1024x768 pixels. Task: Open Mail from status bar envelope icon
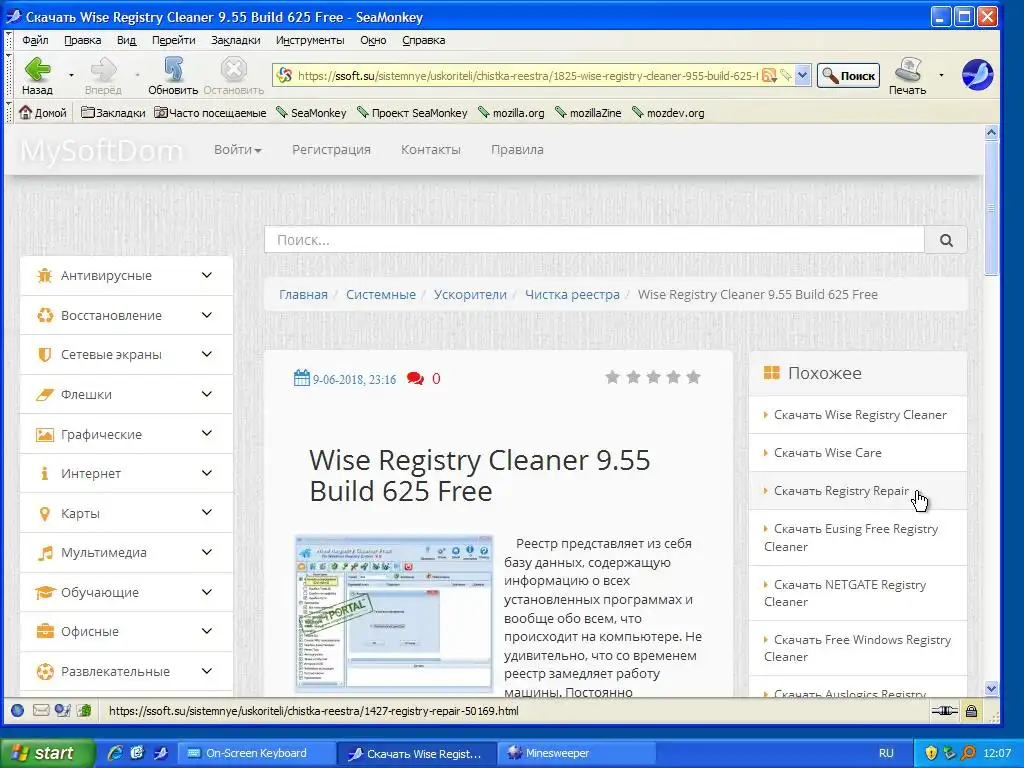(x=40, y=711)
